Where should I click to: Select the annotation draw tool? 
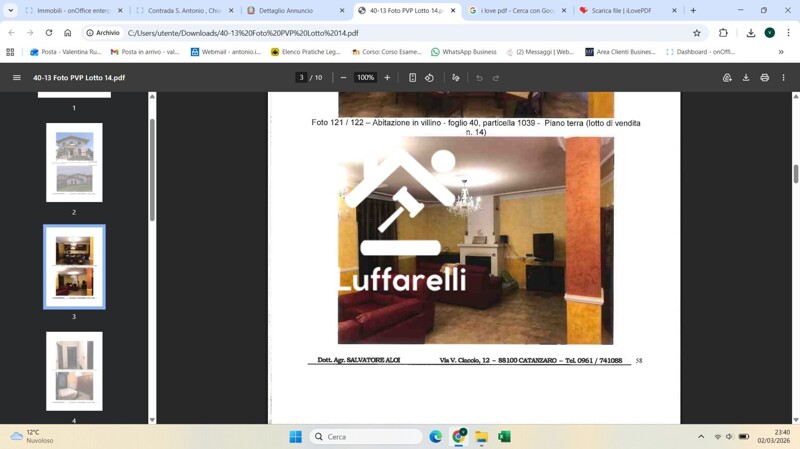coord(455,78)
